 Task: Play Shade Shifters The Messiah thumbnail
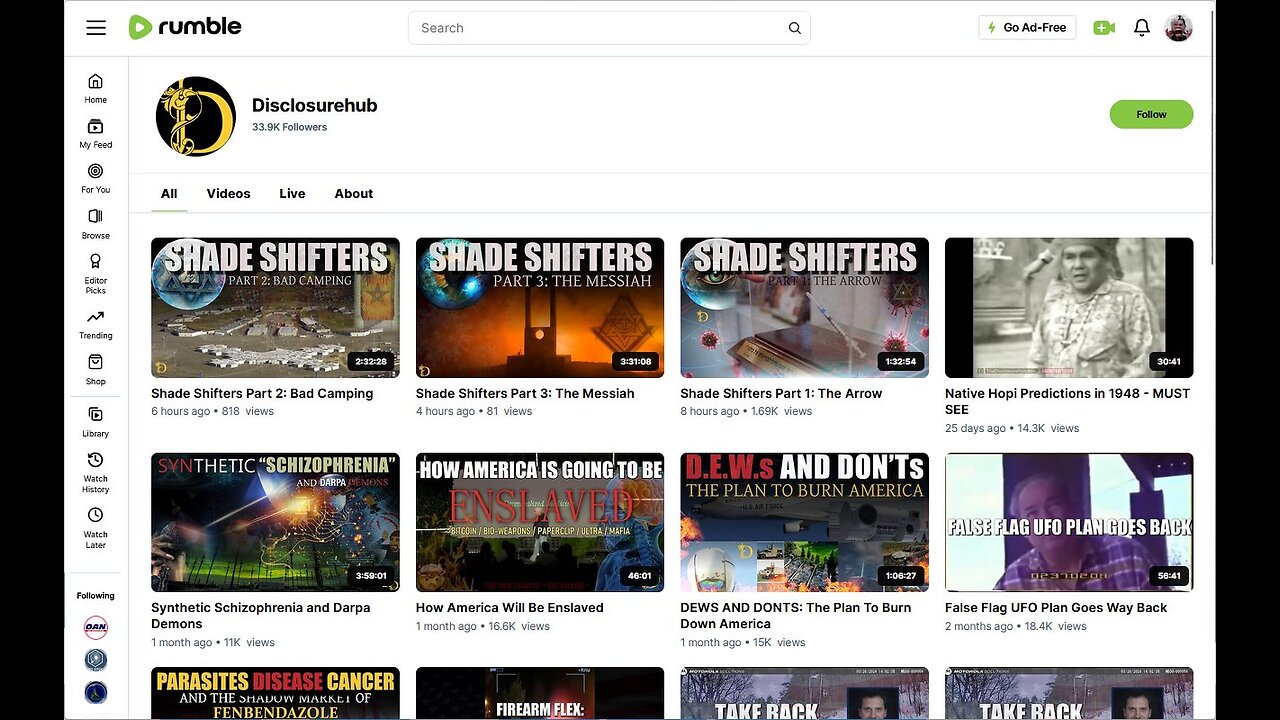[x=540, y=308]
